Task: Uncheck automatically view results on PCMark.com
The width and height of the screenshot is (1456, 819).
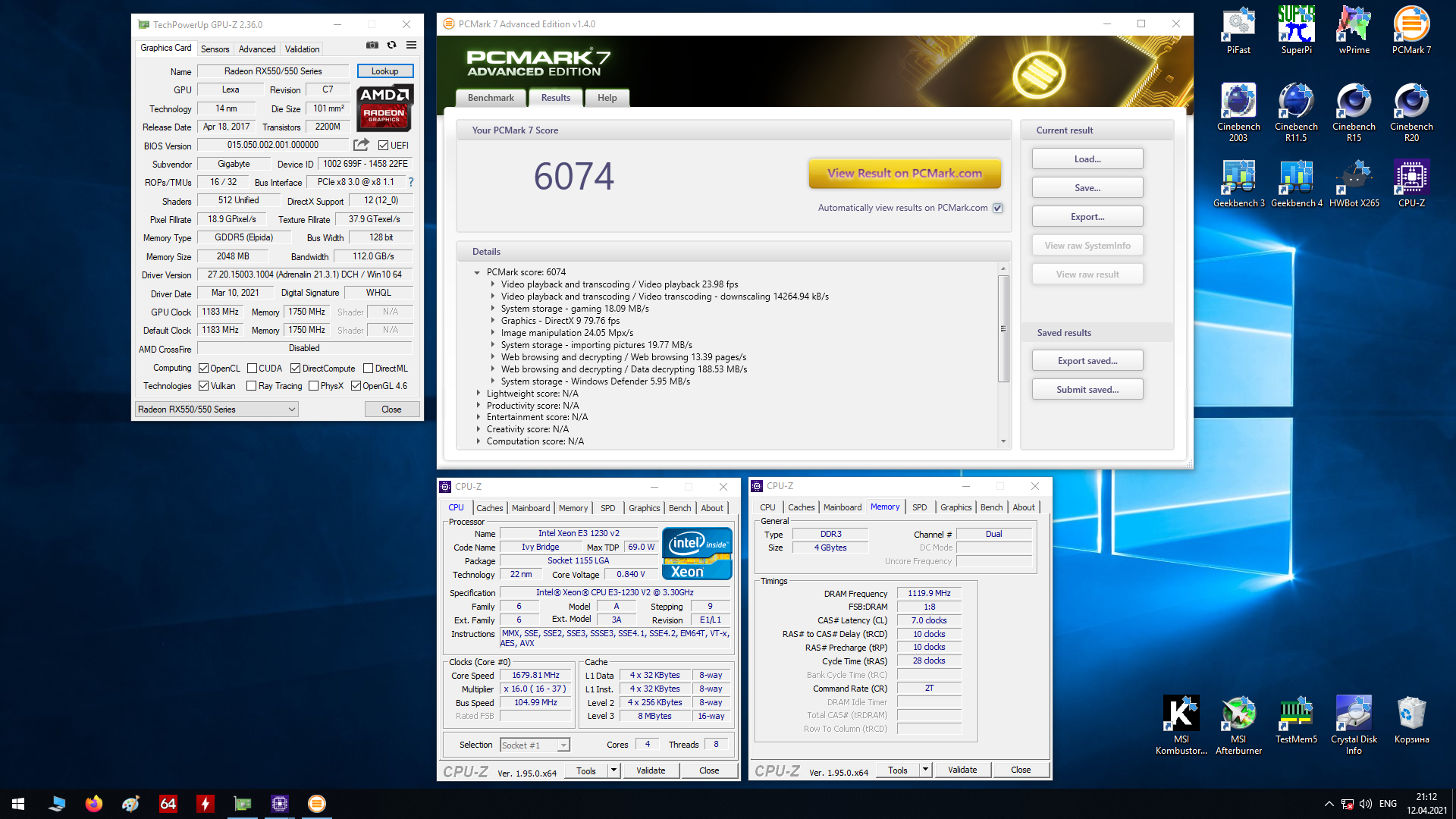Action: pos(998,208)
